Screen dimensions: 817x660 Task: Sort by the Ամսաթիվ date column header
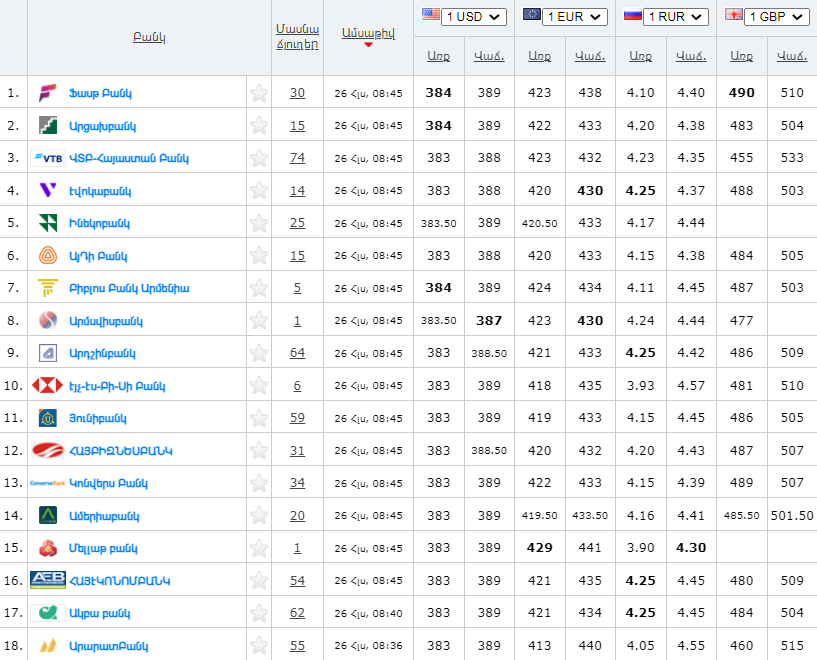click(368, 33)
